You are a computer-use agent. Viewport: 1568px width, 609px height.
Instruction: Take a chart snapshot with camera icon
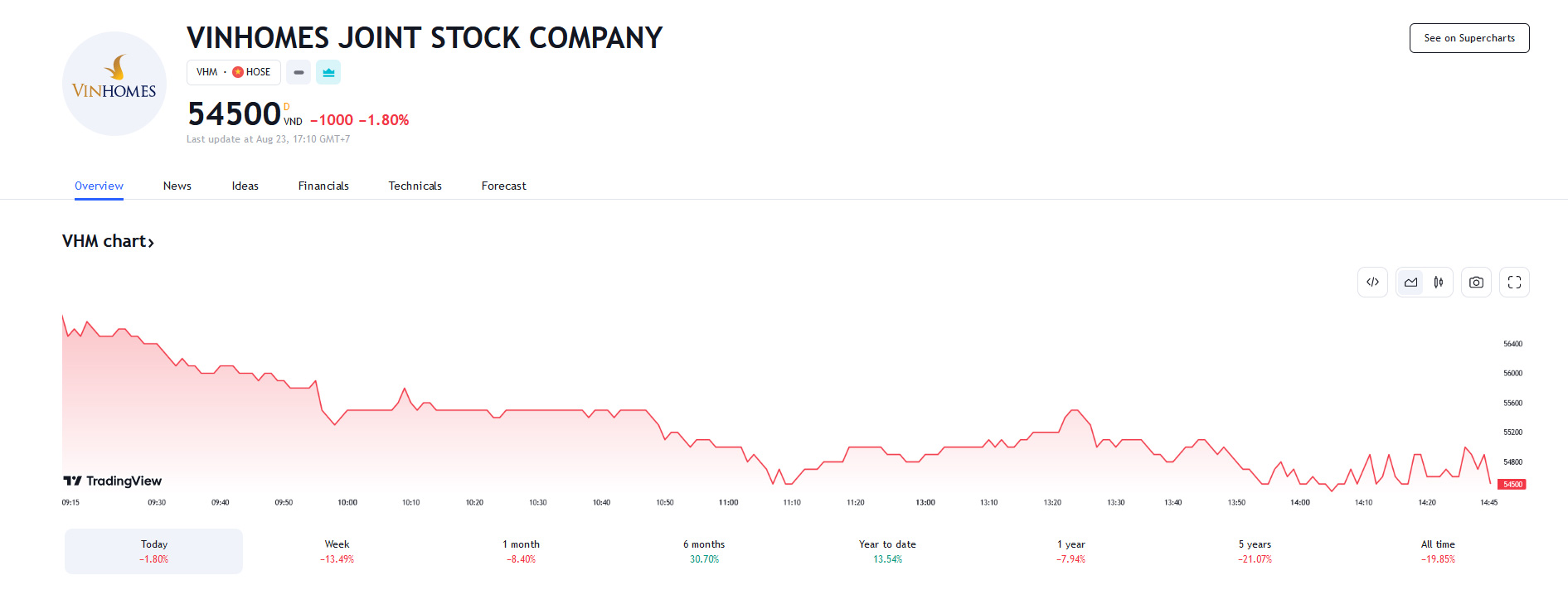tap(1476, 283)
